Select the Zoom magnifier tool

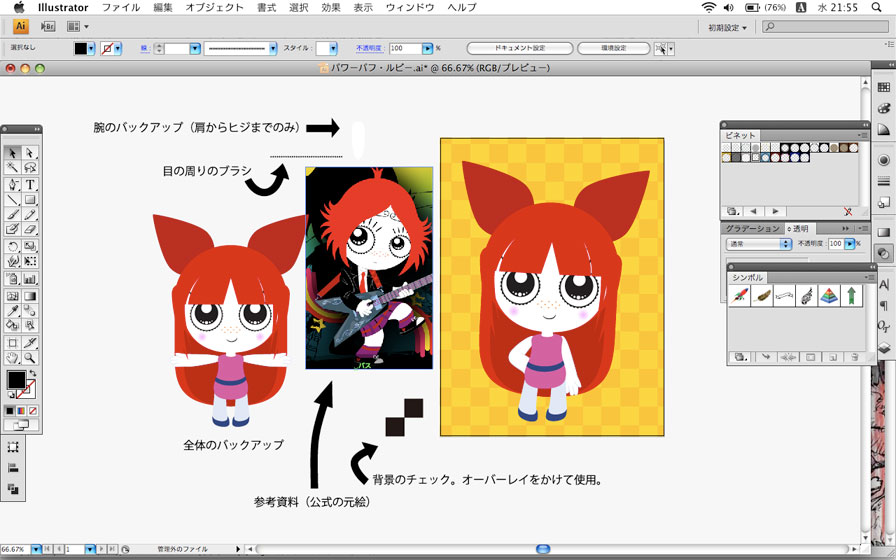(x=30, y=358)
